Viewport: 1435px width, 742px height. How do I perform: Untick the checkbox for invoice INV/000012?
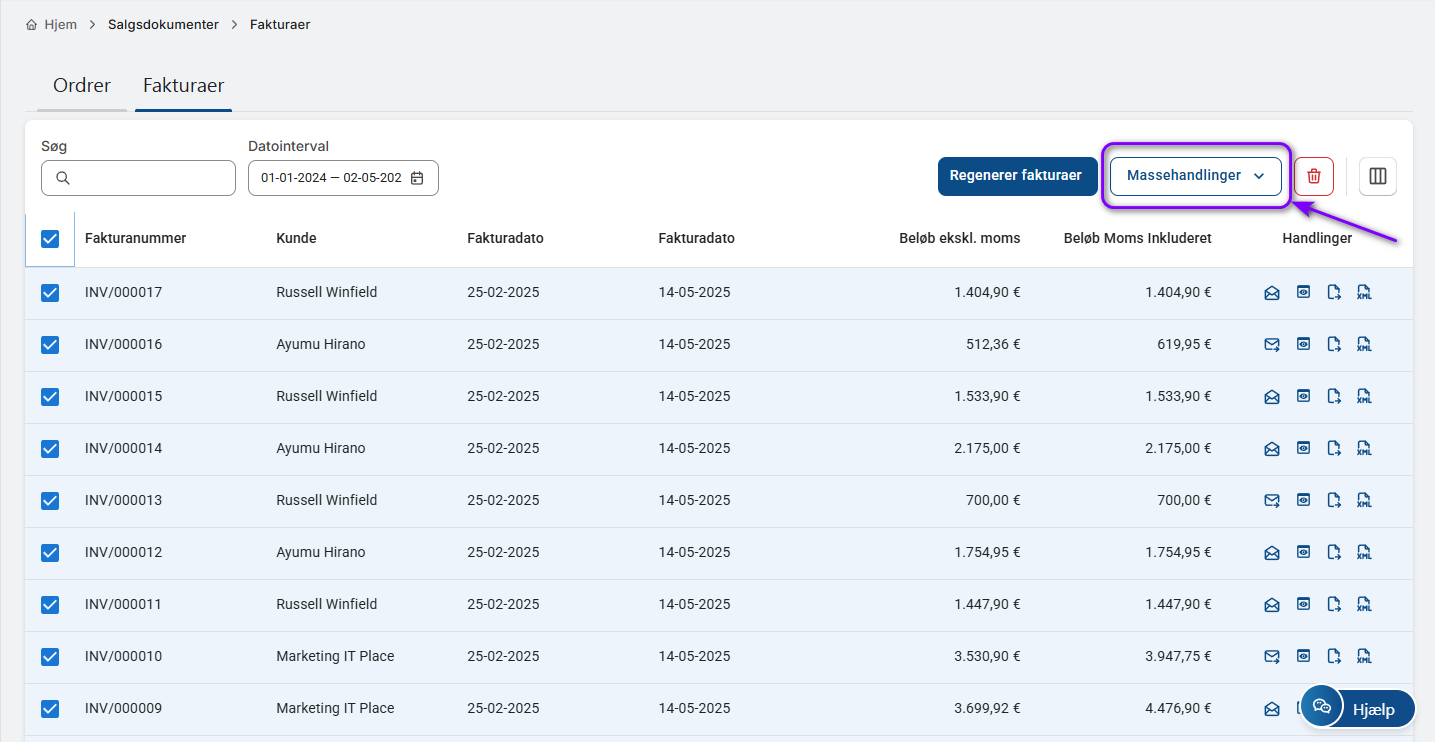click(x=50, y=553)
